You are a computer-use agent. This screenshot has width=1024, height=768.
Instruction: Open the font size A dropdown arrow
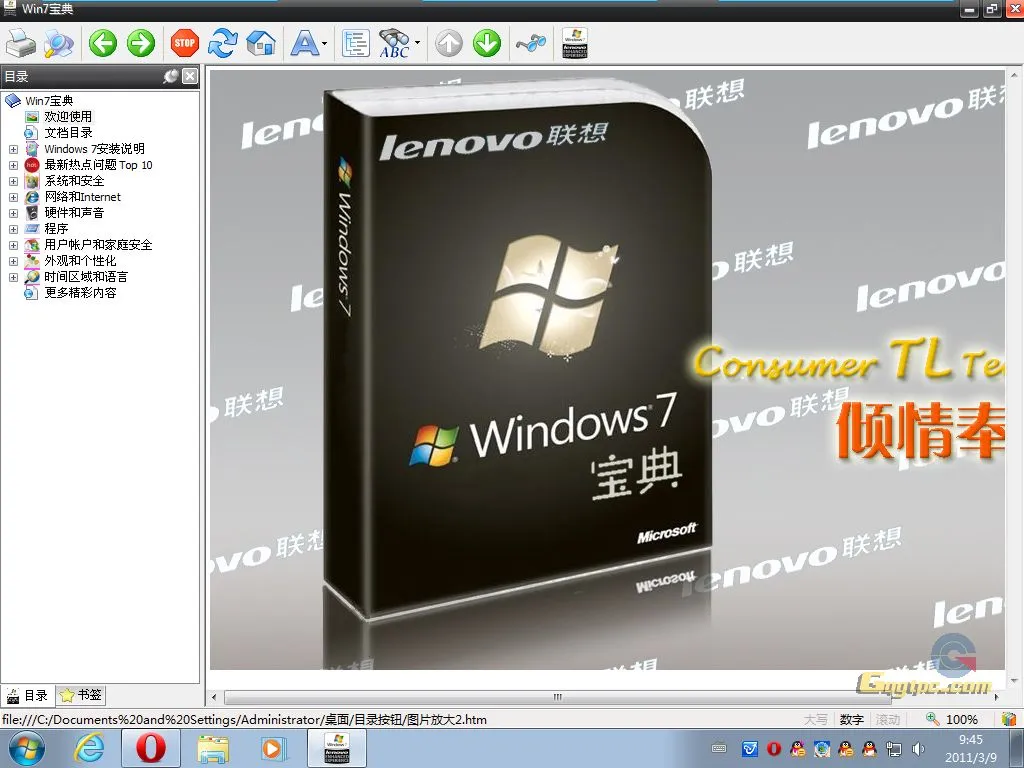(325, 44)
